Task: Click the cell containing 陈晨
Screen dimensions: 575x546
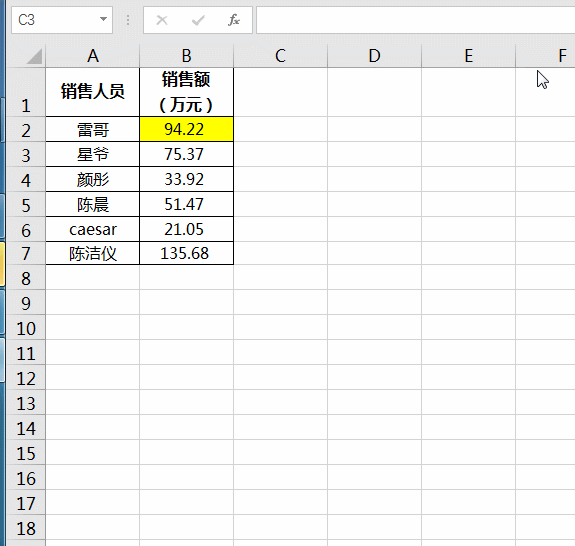Action: pos(93,204)
